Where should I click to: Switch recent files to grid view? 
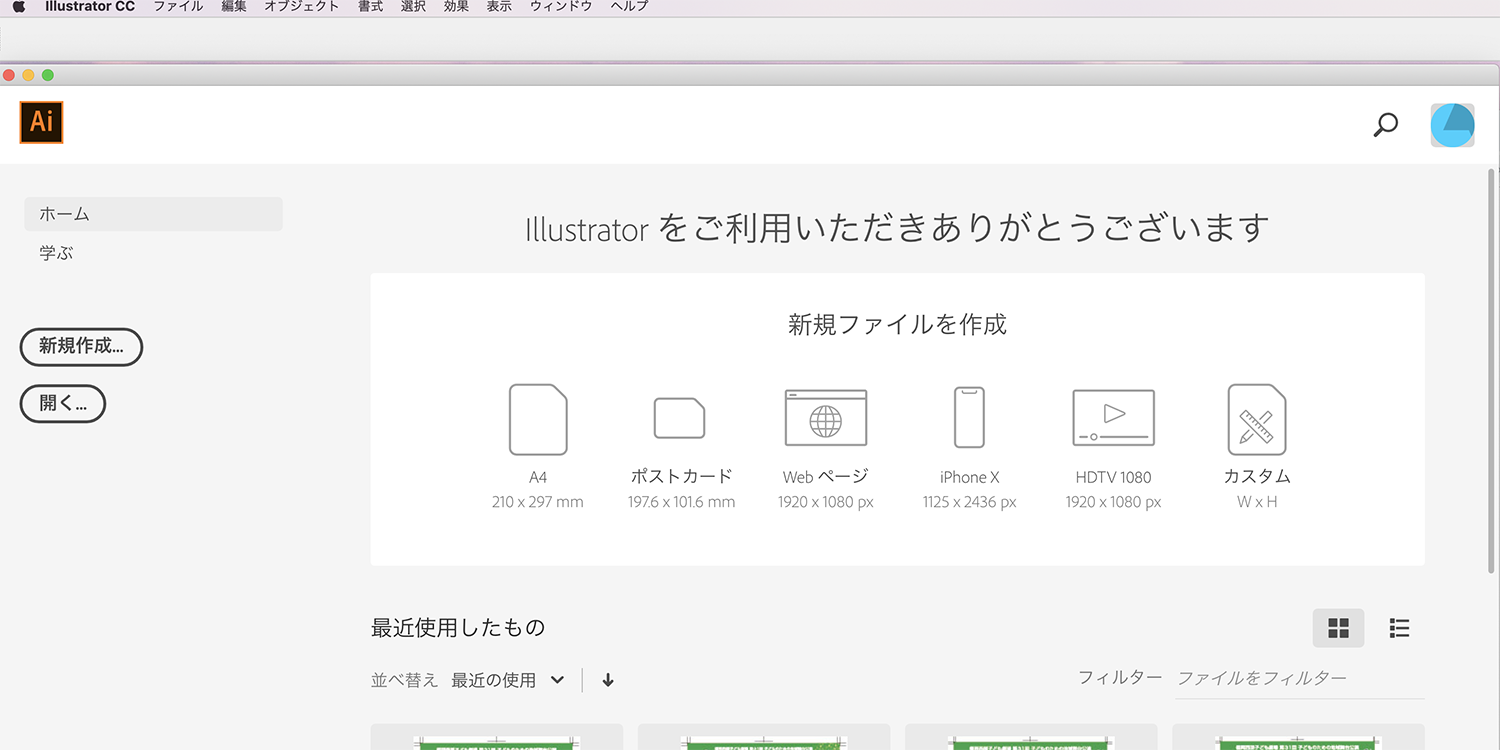click(x=1338, y=628)
